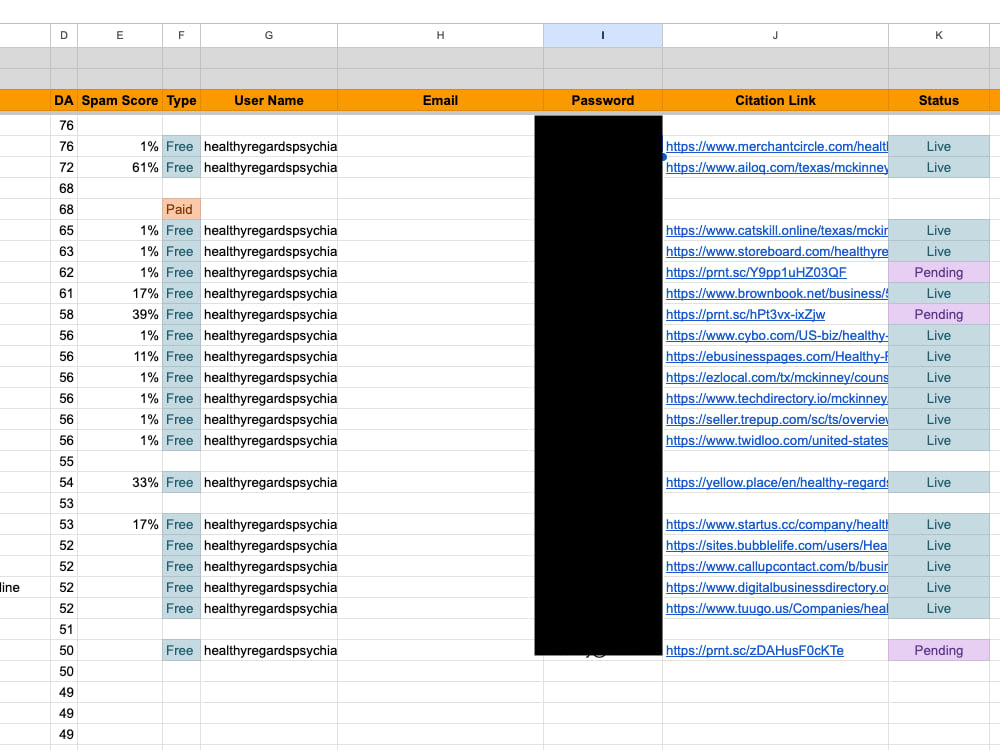This screenshot has height=750, width=1000.
Task: Select Free type cell in DA 72 row
Action: (181, 167)
